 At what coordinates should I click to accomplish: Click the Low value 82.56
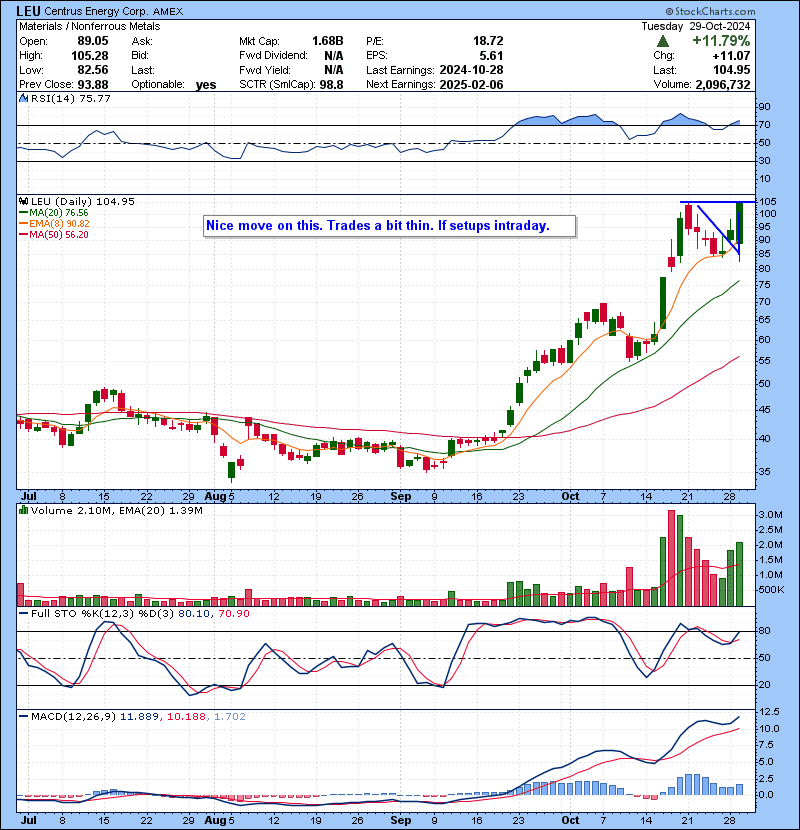coord(93,70)
